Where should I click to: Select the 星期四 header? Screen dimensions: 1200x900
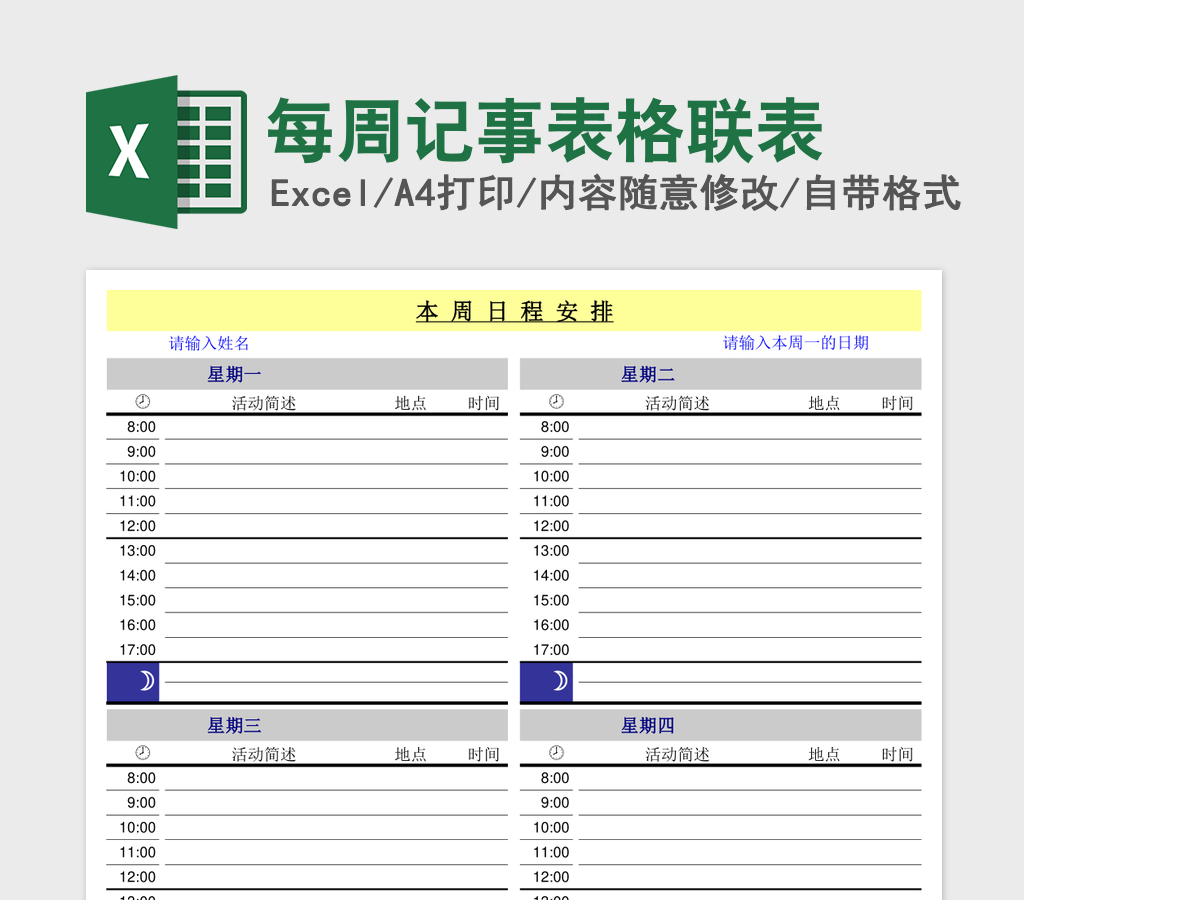coord(720,725)
